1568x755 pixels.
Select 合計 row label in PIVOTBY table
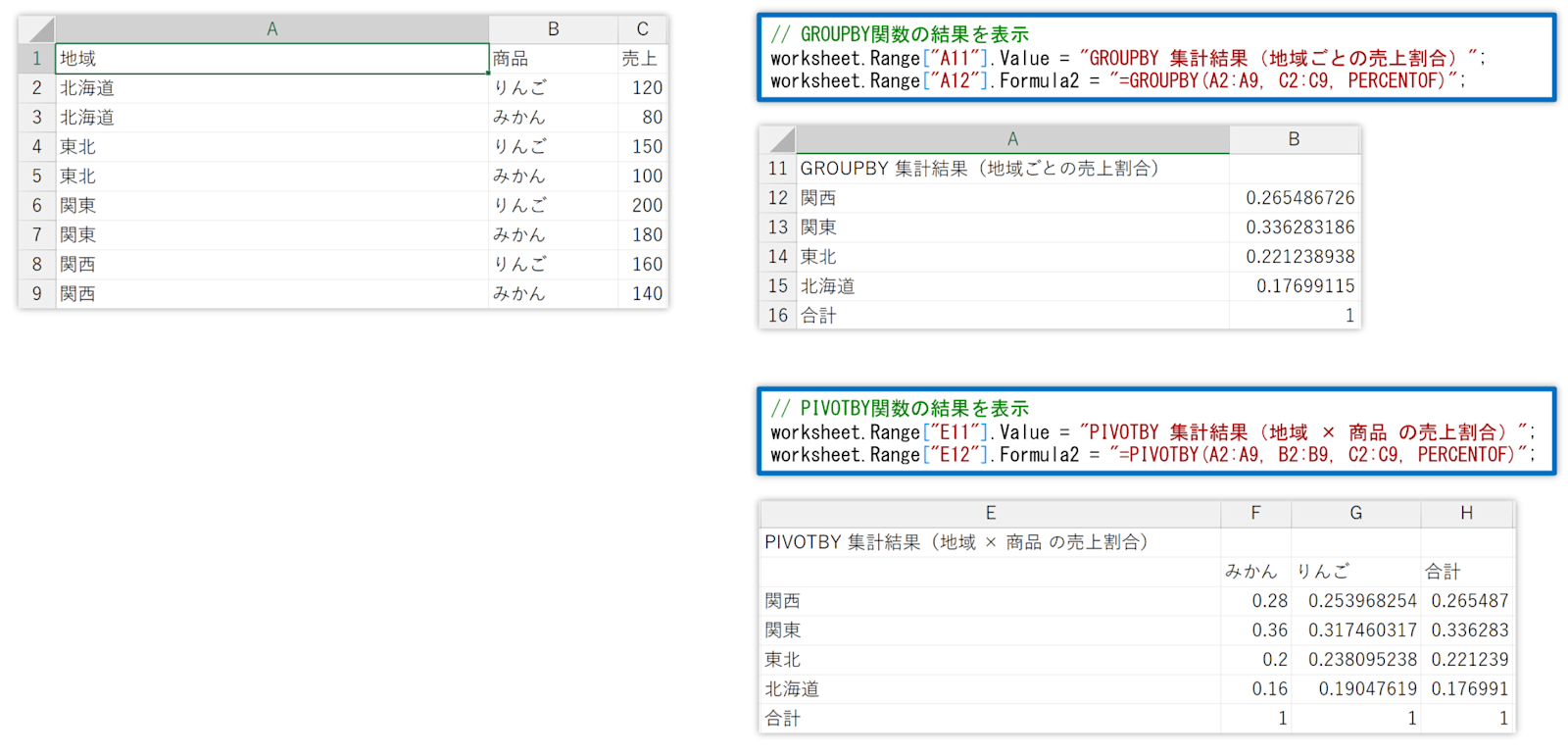click(991, 719)
